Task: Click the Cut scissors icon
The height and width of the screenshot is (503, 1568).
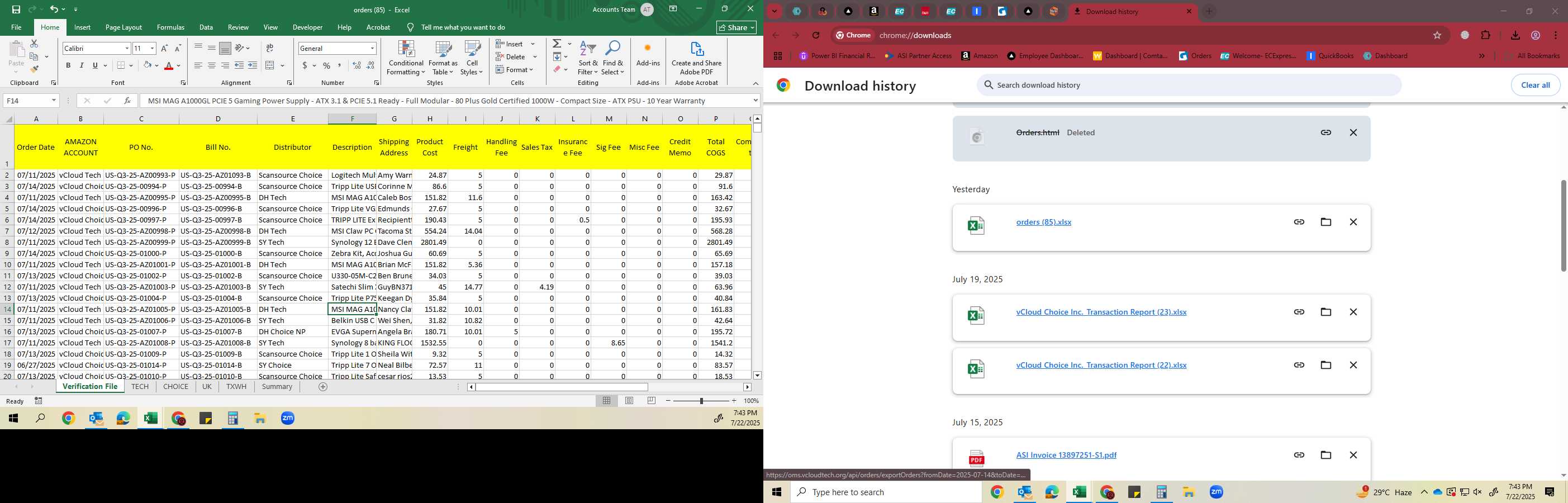Action: 34,44
